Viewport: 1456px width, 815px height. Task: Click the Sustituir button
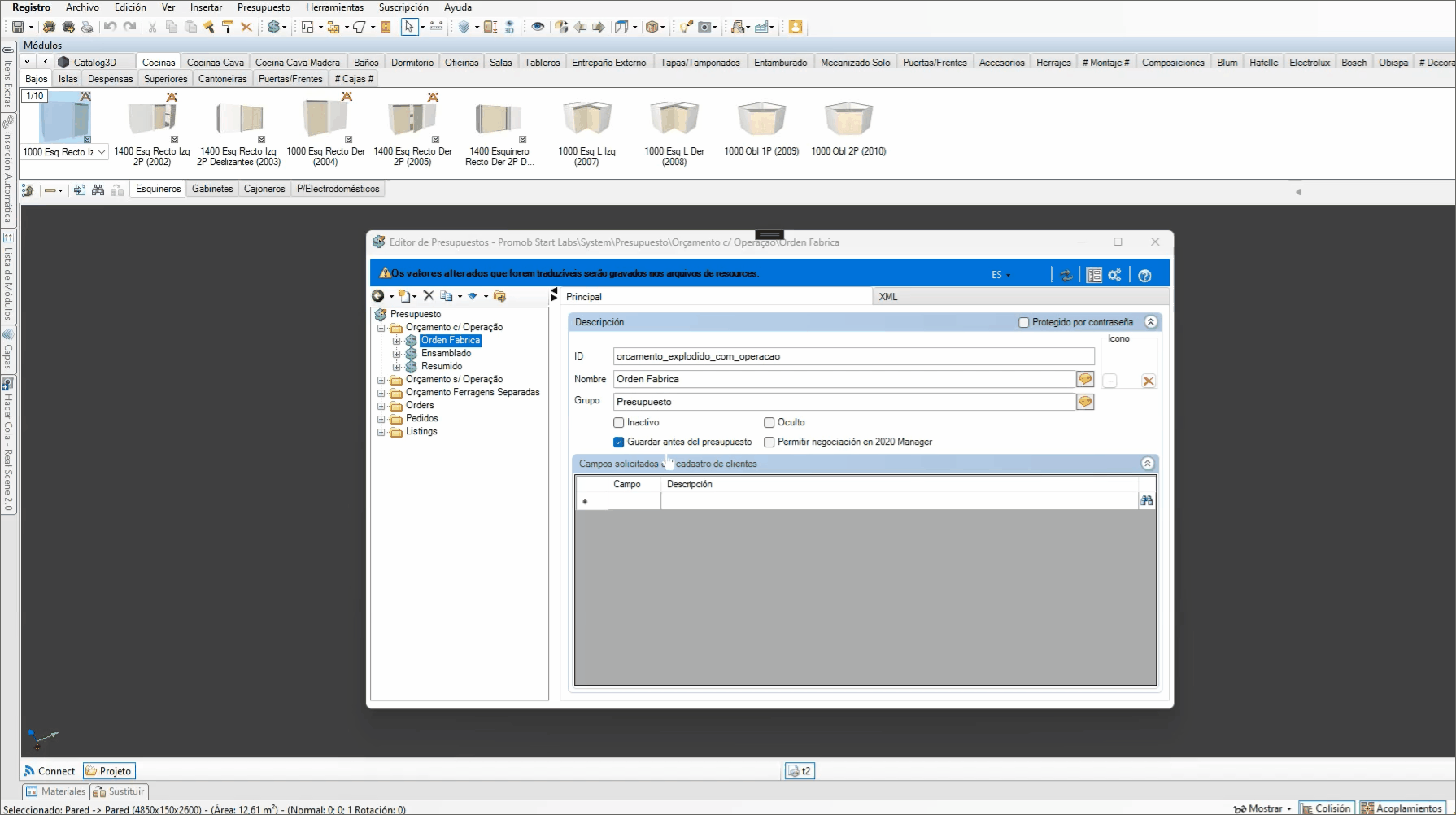[x=119, y=791]
